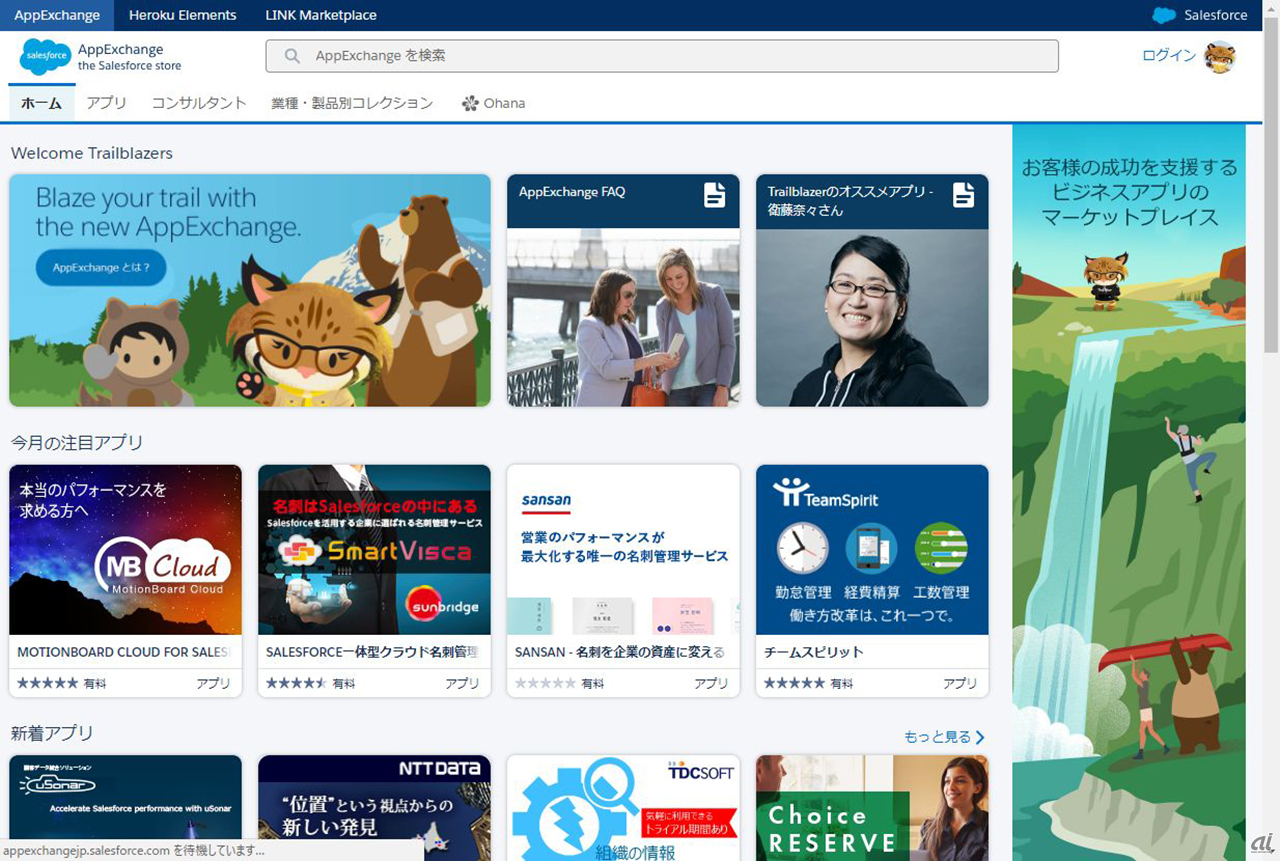Click the お客様の成功を支援する side banner

tap(1129, 492)
